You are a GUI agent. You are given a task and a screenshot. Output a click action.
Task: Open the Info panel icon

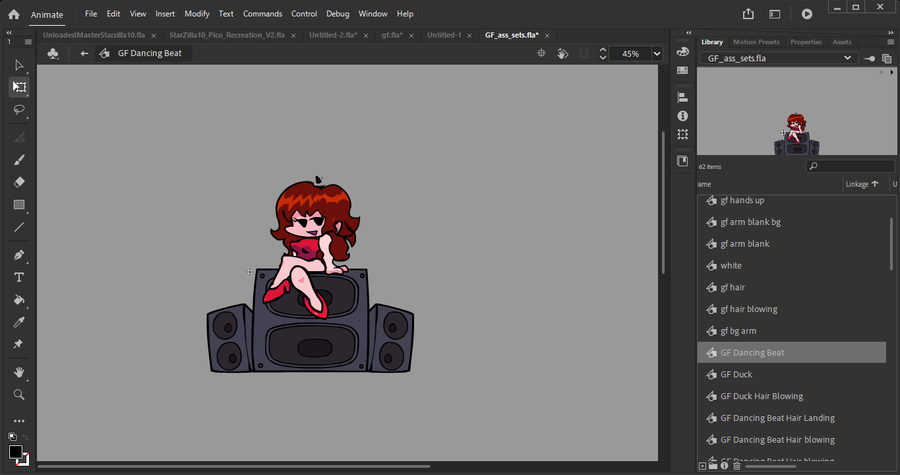(x=682, y=116)
